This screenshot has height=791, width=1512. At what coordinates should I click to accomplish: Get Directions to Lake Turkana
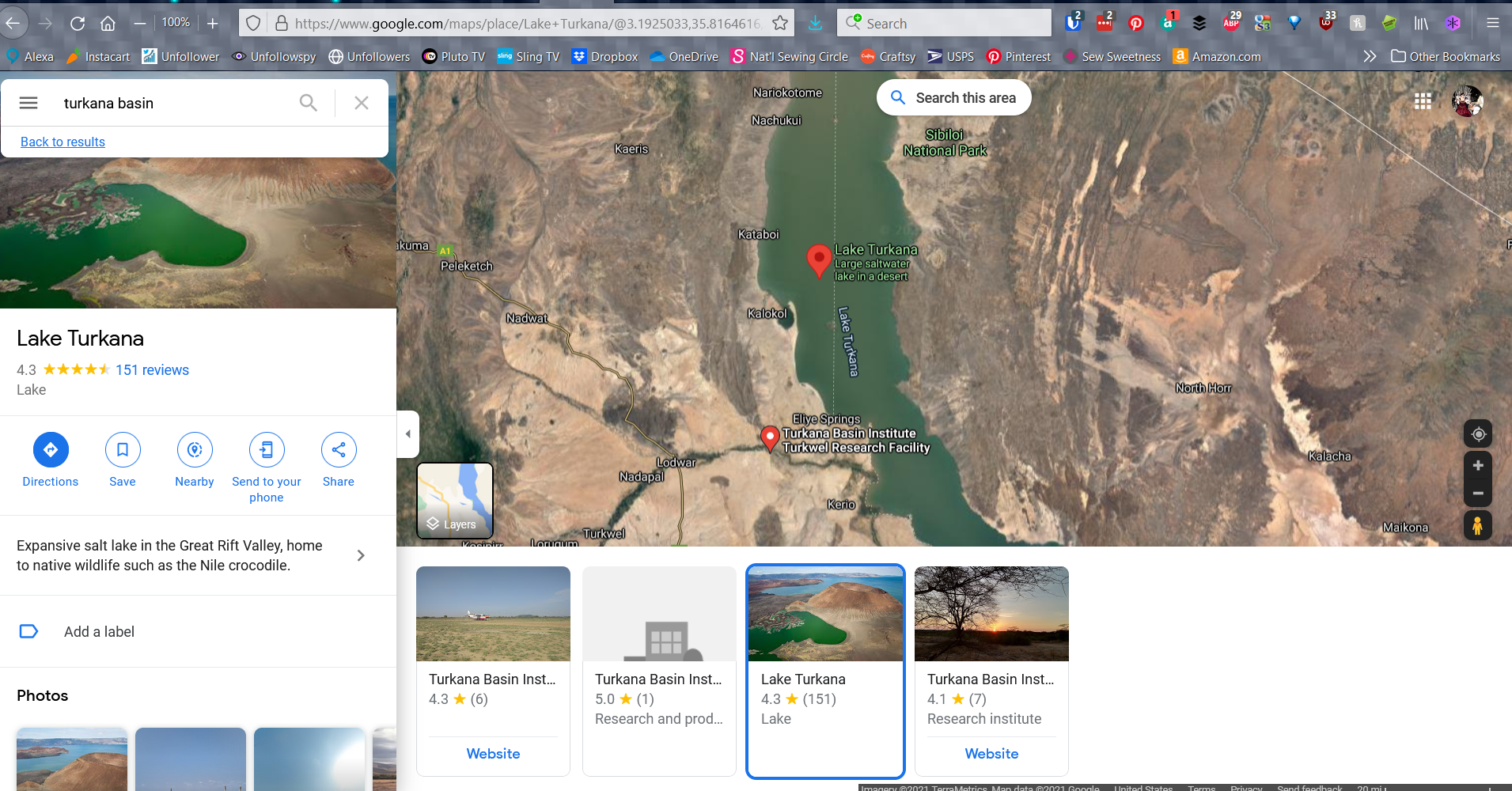pos(51,460)
